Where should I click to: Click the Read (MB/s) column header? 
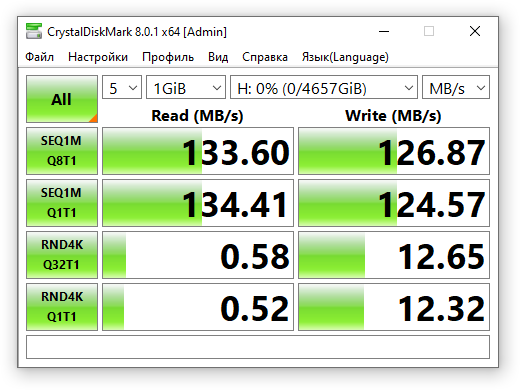[x=197, y=116]
